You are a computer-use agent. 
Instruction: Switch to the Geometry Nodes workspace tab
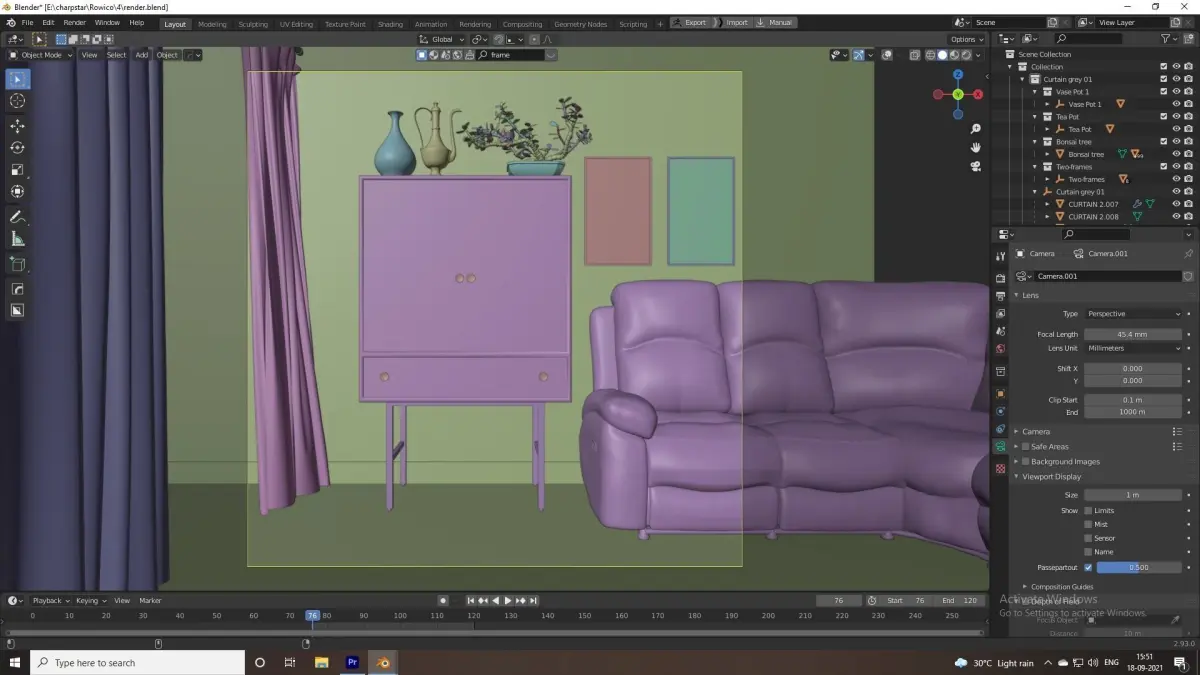[x=580, y=24]
